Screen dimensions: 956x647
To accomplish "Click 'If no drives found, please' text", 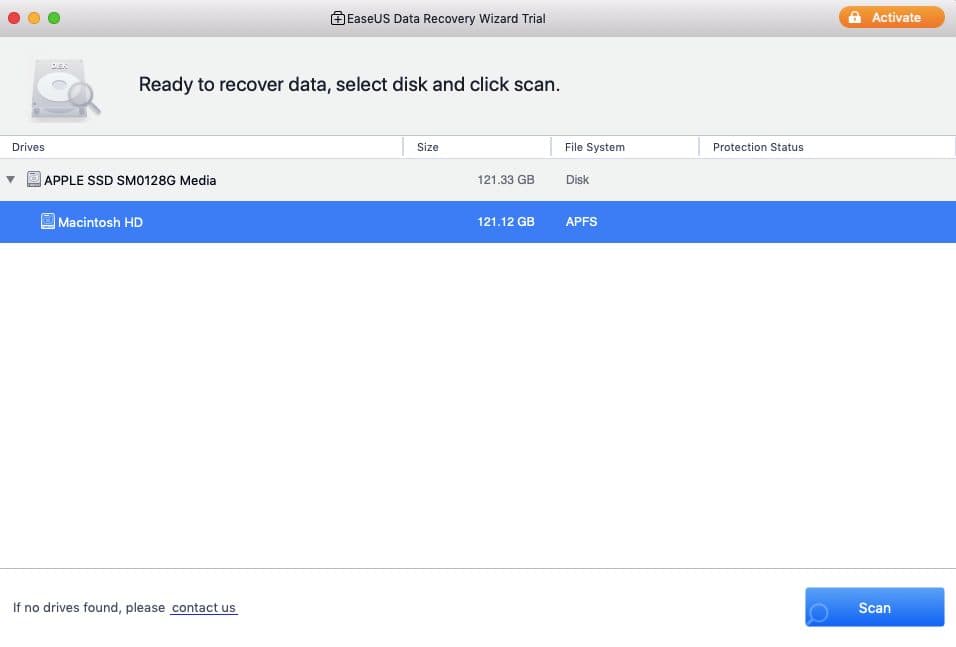I will (x=89, y=607).
